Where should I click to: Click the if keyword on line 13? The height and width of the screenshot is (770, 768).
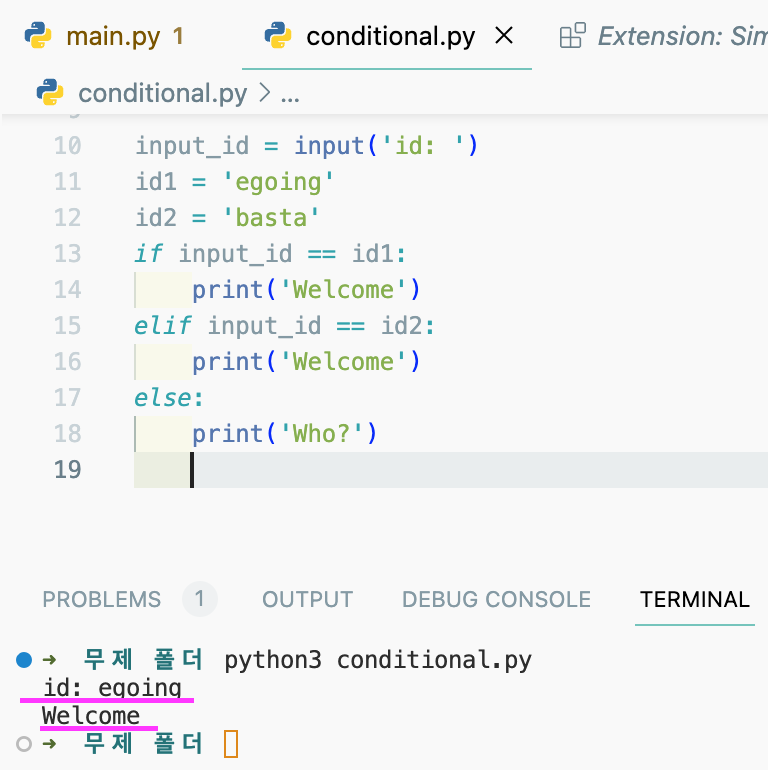148,254
